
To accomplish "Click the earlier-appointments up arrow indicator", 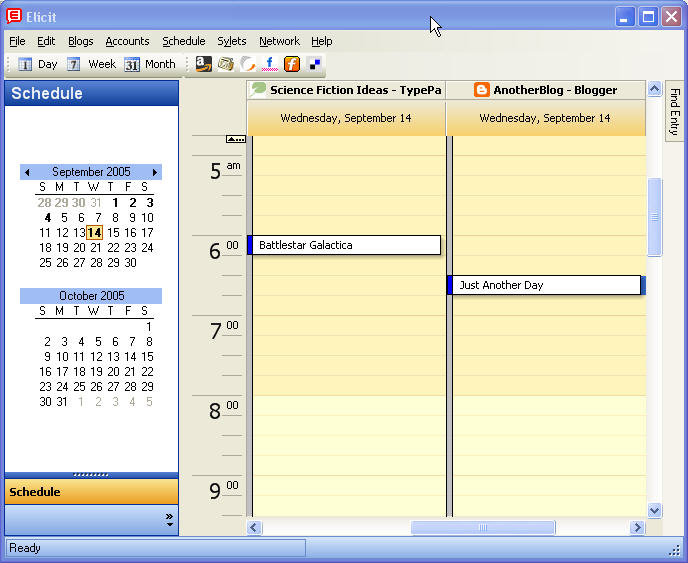I will click(236, 139).
